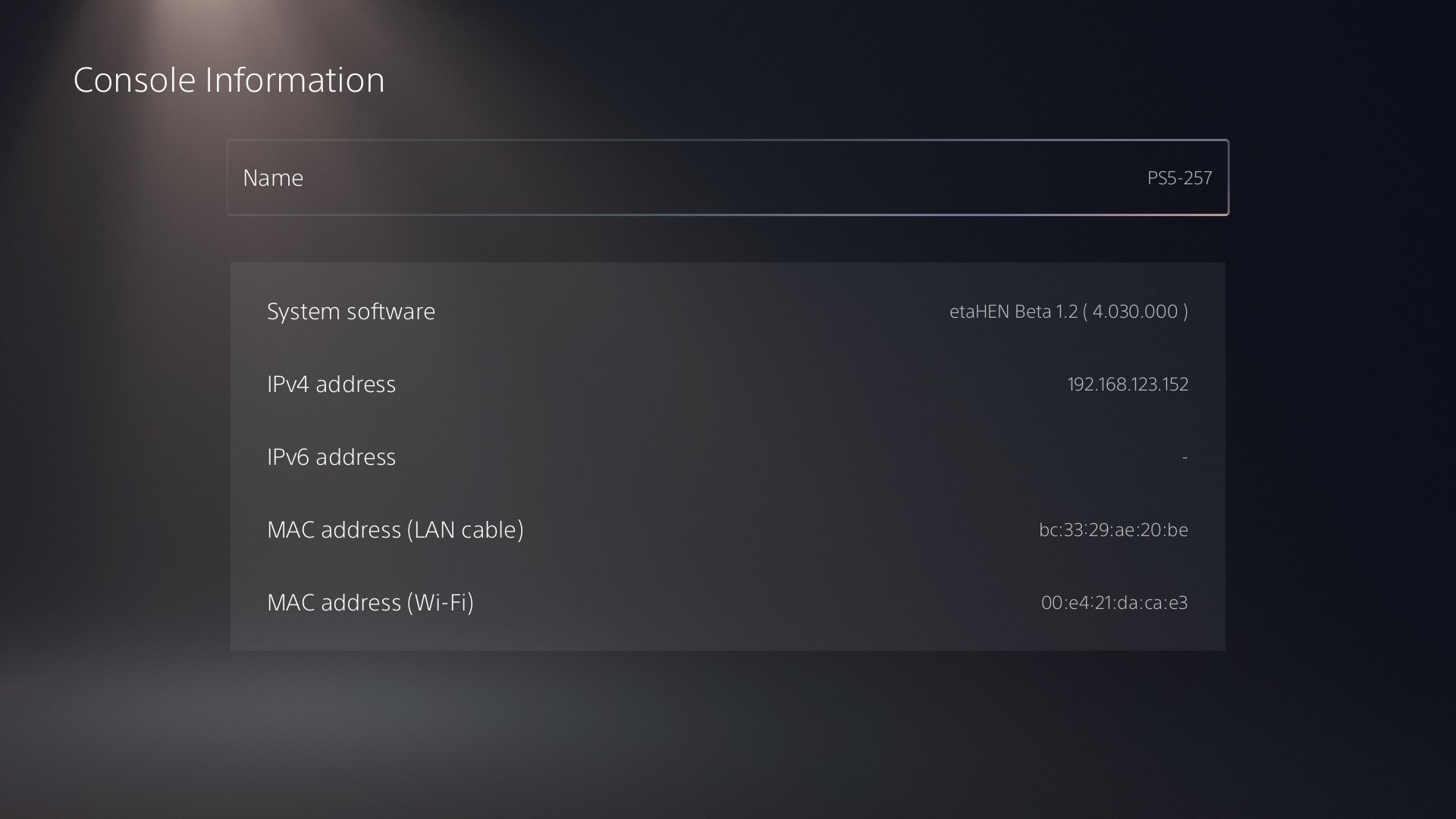Select the IPv6 address label
This screenshot has width=1456, height=819.
coord(331,457)
